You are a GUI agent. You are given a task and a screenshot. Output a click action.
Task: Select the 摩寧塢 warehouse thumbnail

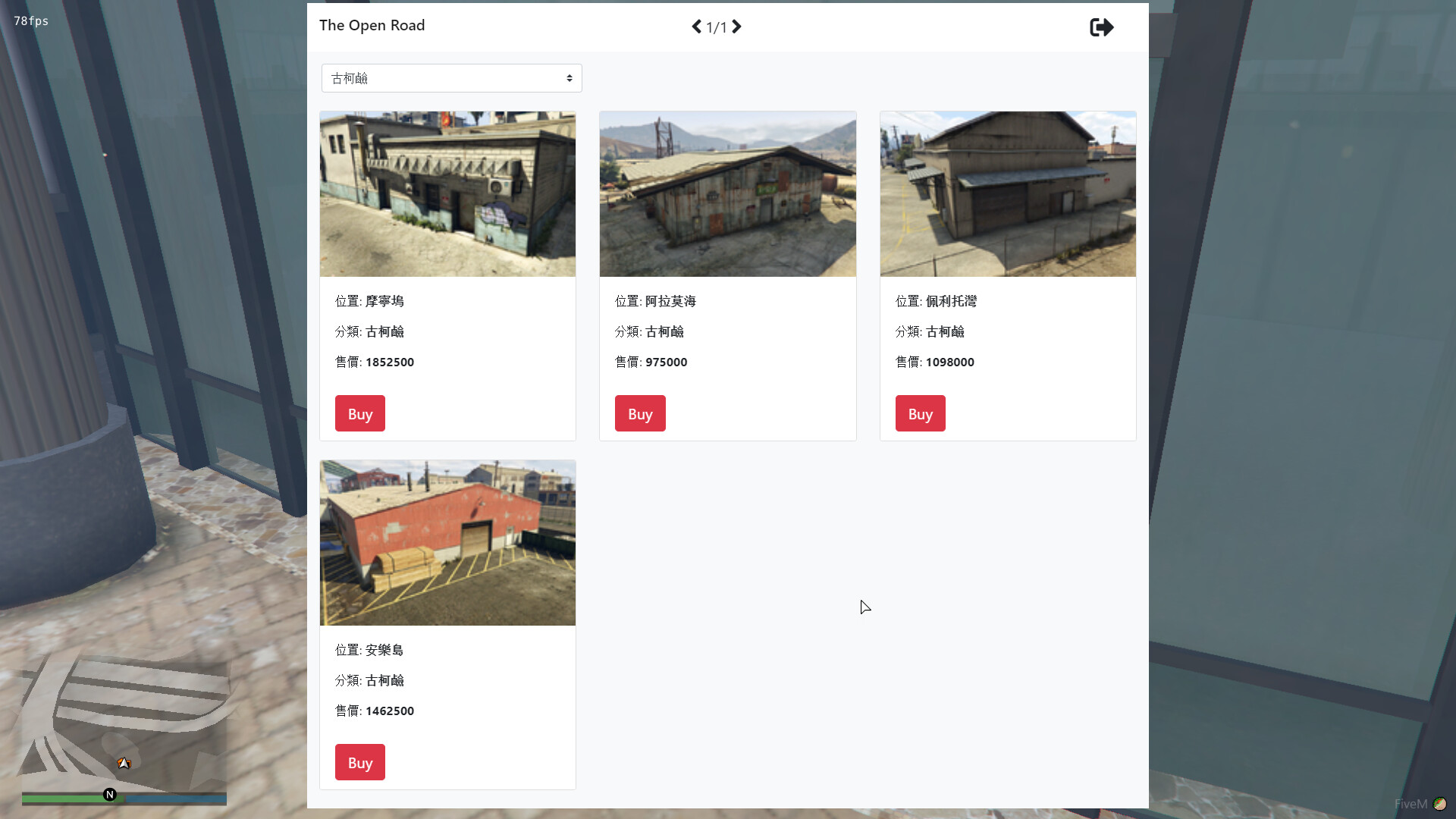(x=447, y=194)
